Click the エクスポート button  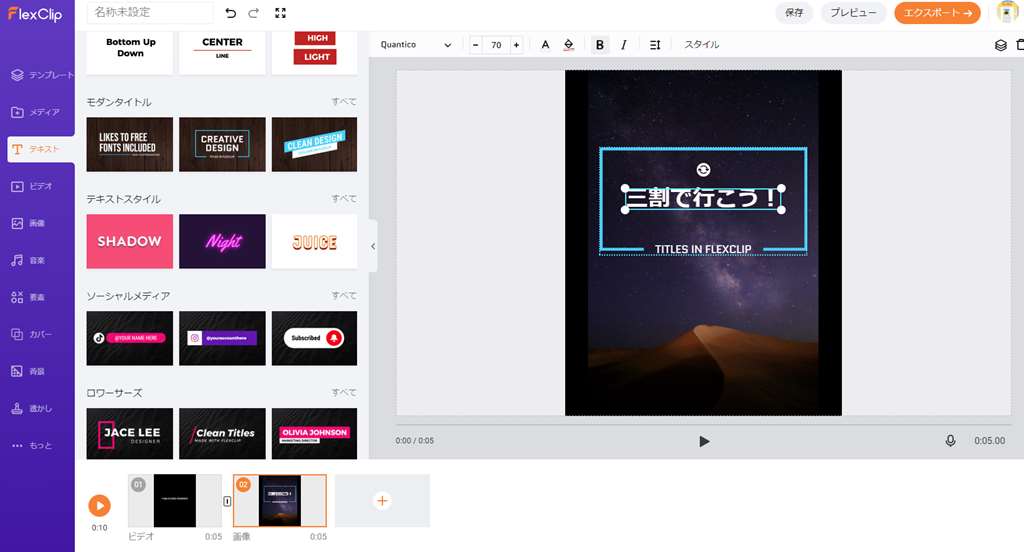click(937, 13)
